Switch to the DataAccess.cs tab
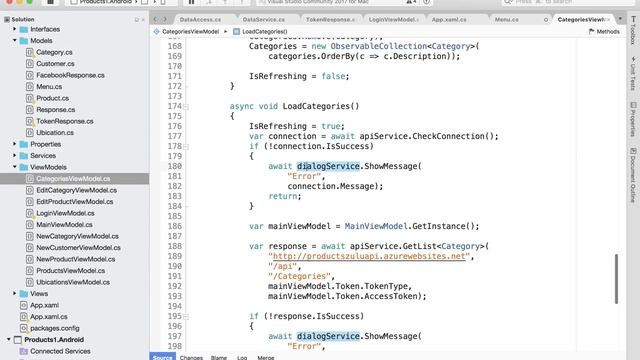The image size is (640, 360). (x=200, y=20)
